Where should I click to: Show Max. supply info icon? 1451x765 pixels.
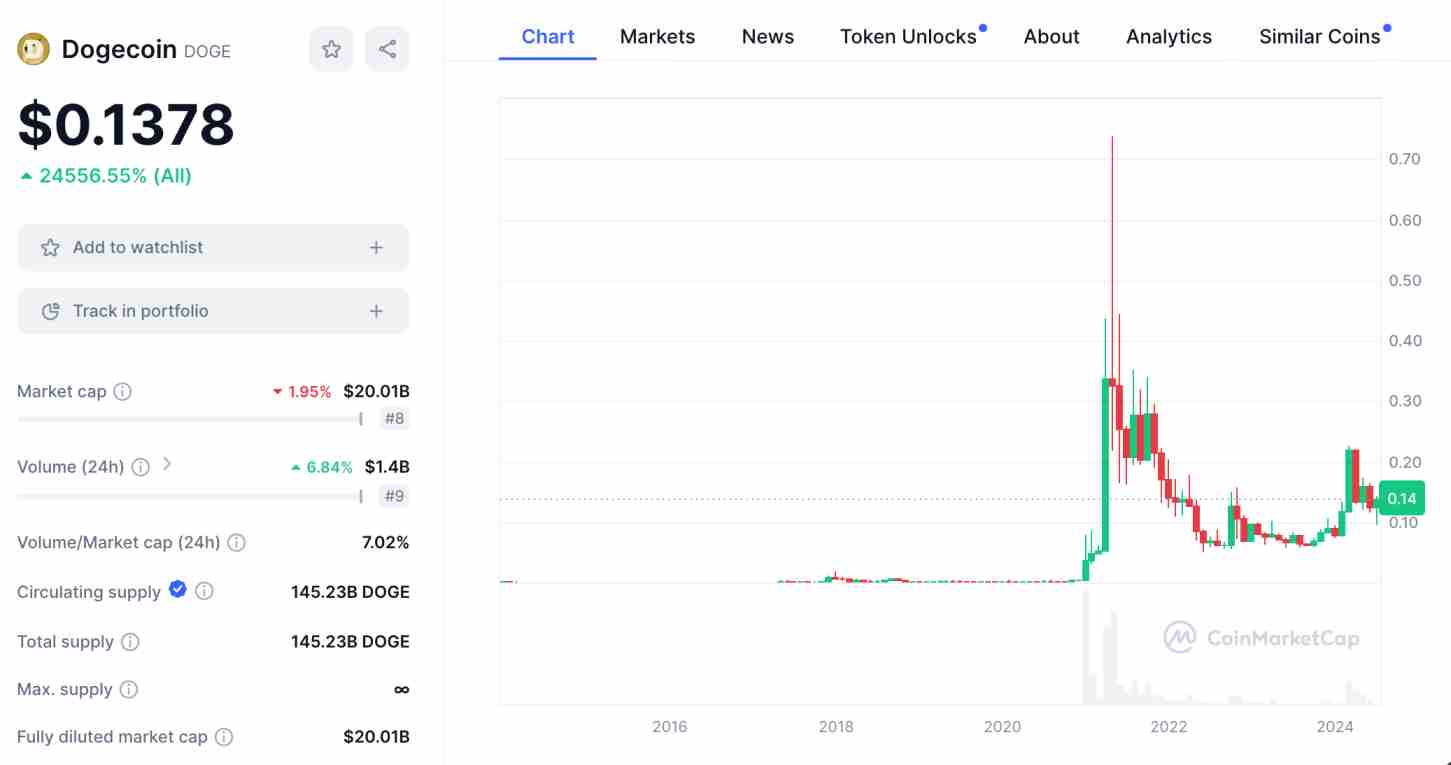coord(128,689)
